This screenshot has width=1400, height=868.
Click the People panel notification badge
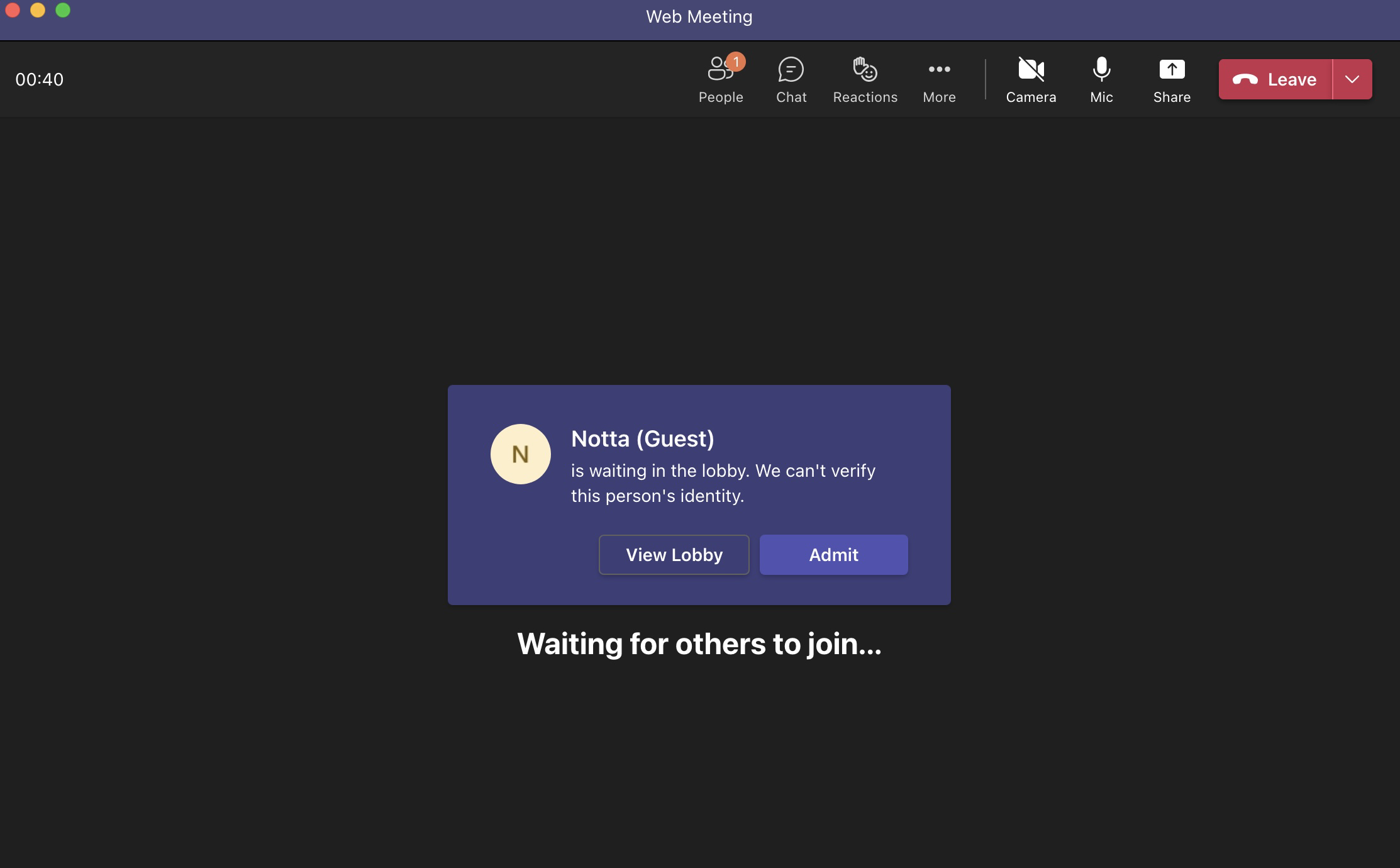(736, 62)
